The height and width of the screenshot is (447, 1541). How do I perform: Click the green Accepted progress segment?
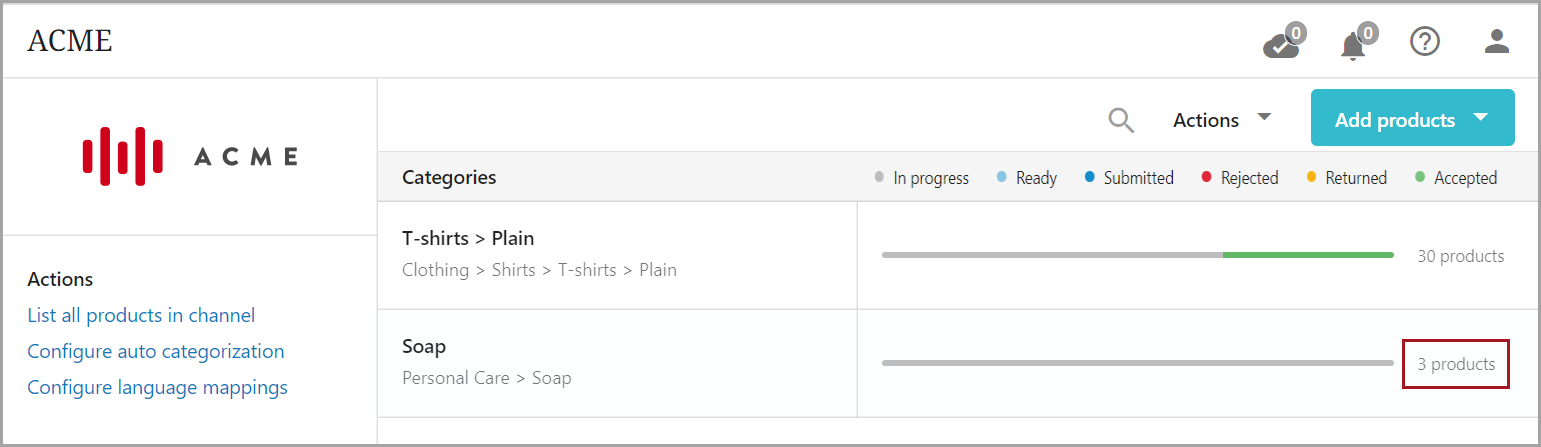pyautogui.click(x=1307, y=255)
